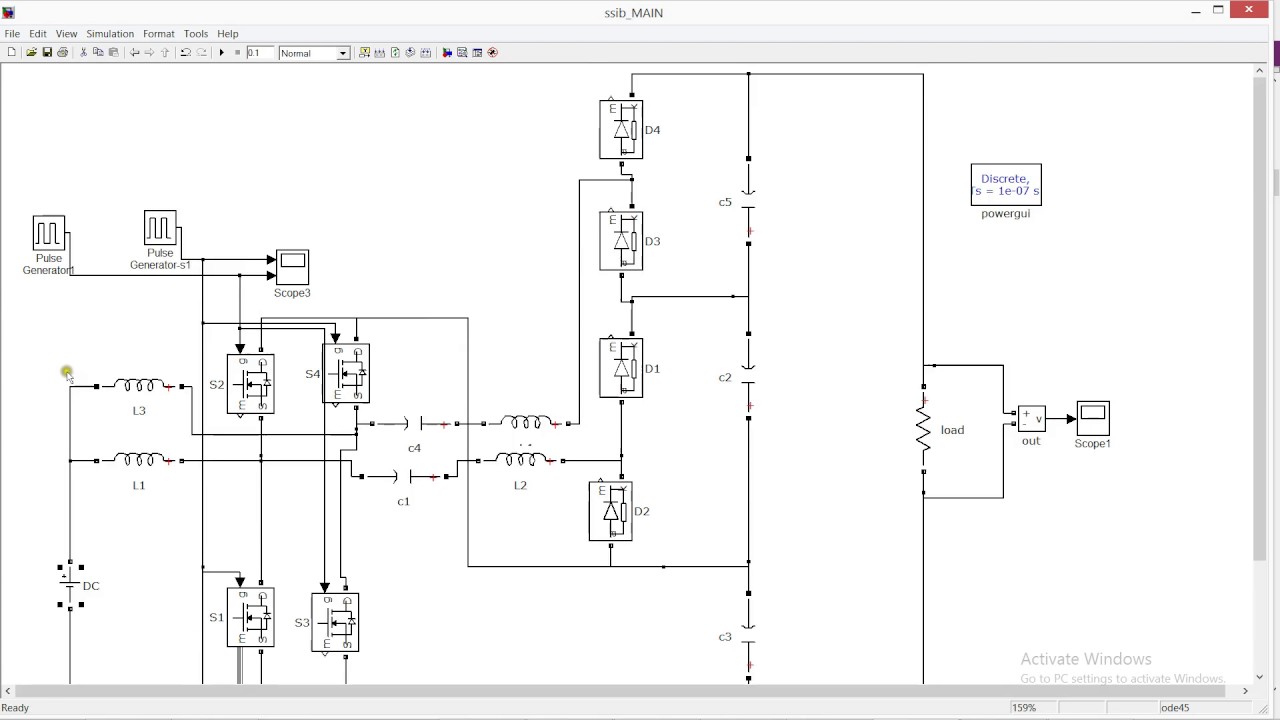
Task: Click the Undo icon
Action: click(186, 52)
